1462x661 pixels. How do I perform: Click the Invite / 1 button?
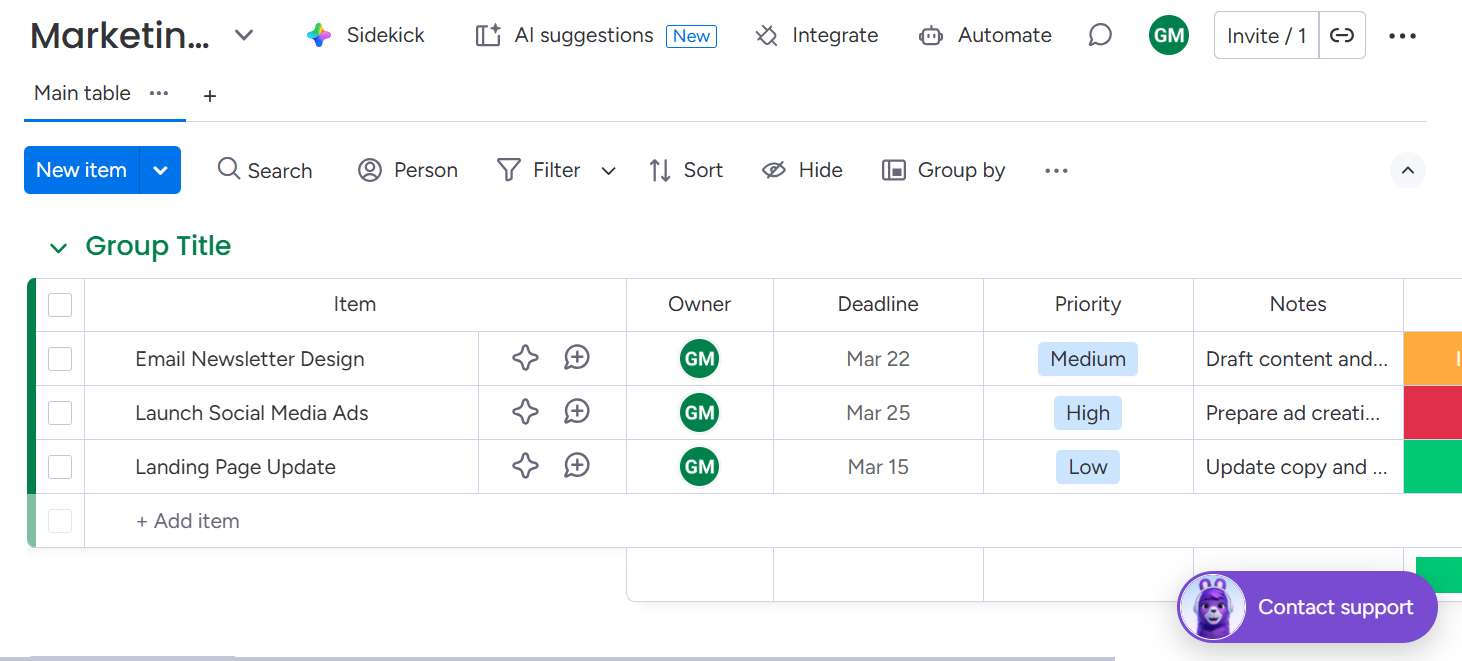point(1265,34)
